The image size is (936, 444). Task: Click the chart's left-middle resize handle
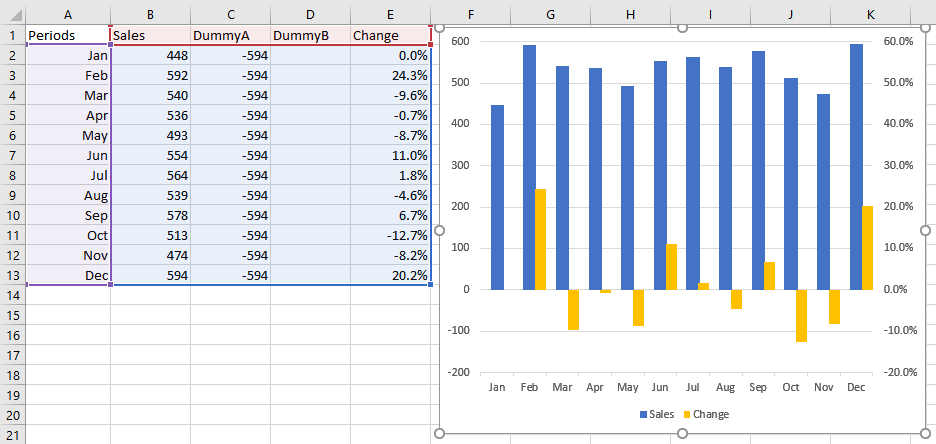[x=440, y=230]
